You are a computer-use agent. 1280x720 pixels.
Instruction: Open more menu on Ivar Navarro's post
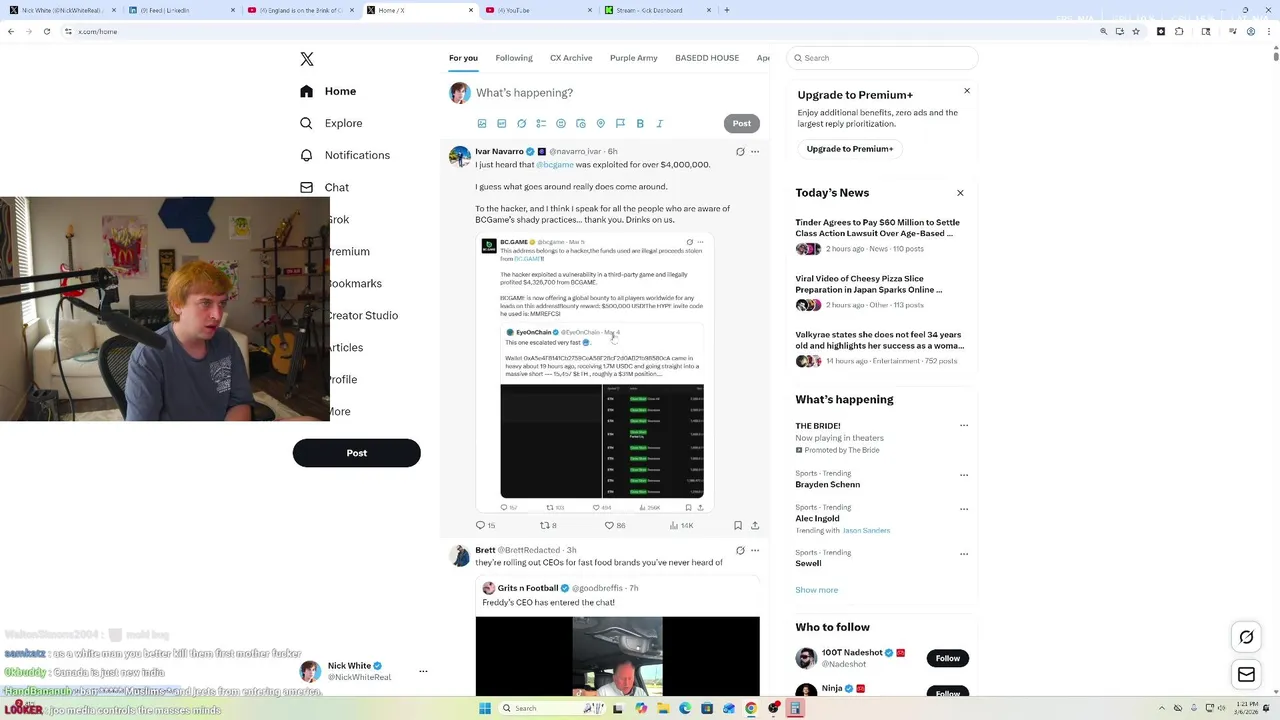(755, 152)
